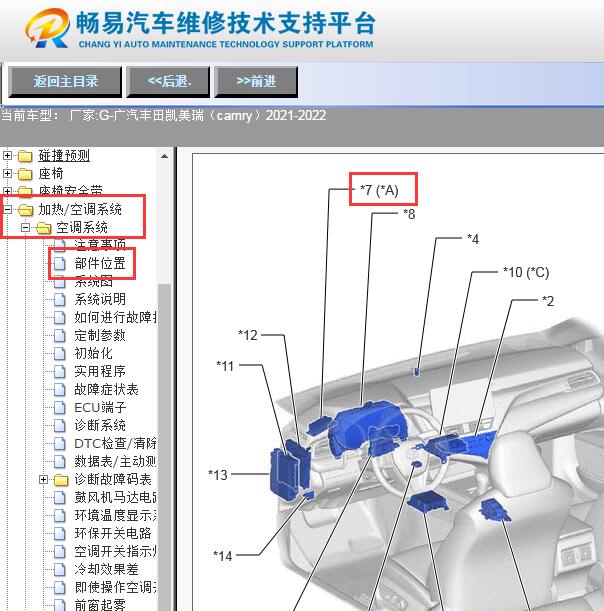Click the page icon beside DTC检查/清除

click(x=59, y=443)
